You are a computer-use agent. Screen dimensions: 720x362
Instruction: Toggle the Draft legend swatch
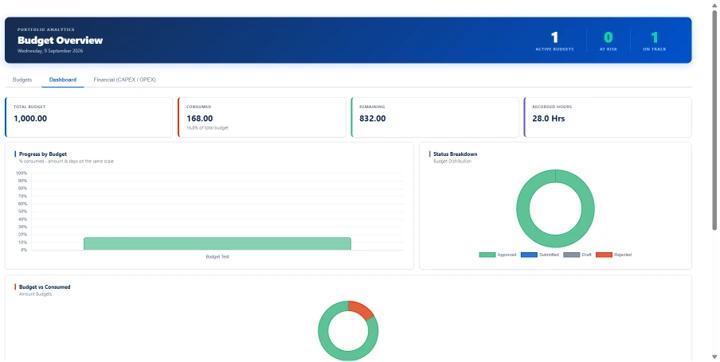coord(572,255)
